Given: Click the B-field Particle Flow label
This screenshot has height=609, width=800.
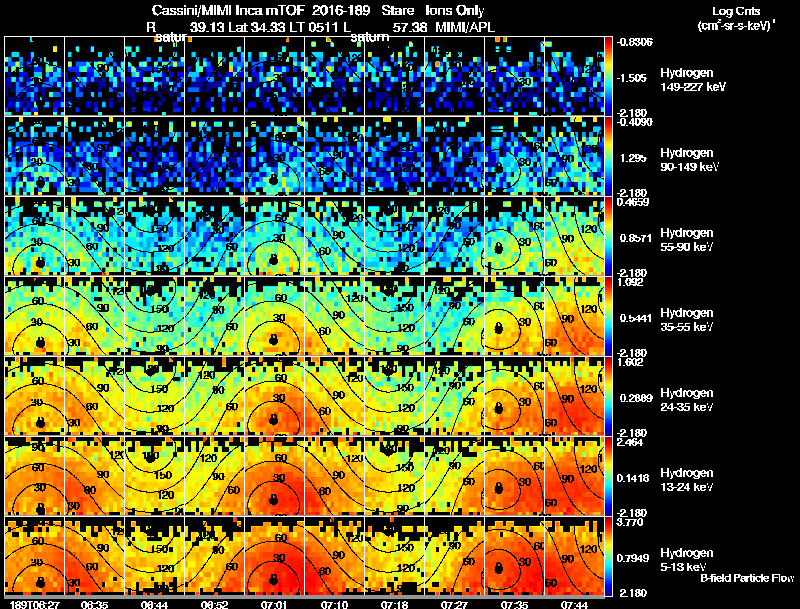Looking at the screenshot, I should [747, 578].
